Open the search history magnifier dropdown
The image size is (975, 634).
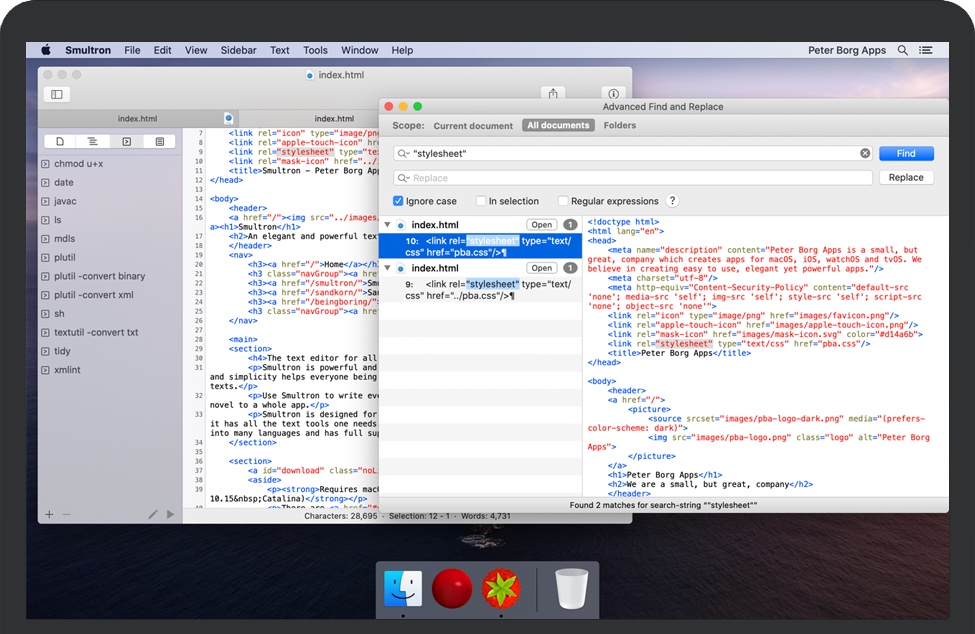pyautogui.click(x=403, y=154)
